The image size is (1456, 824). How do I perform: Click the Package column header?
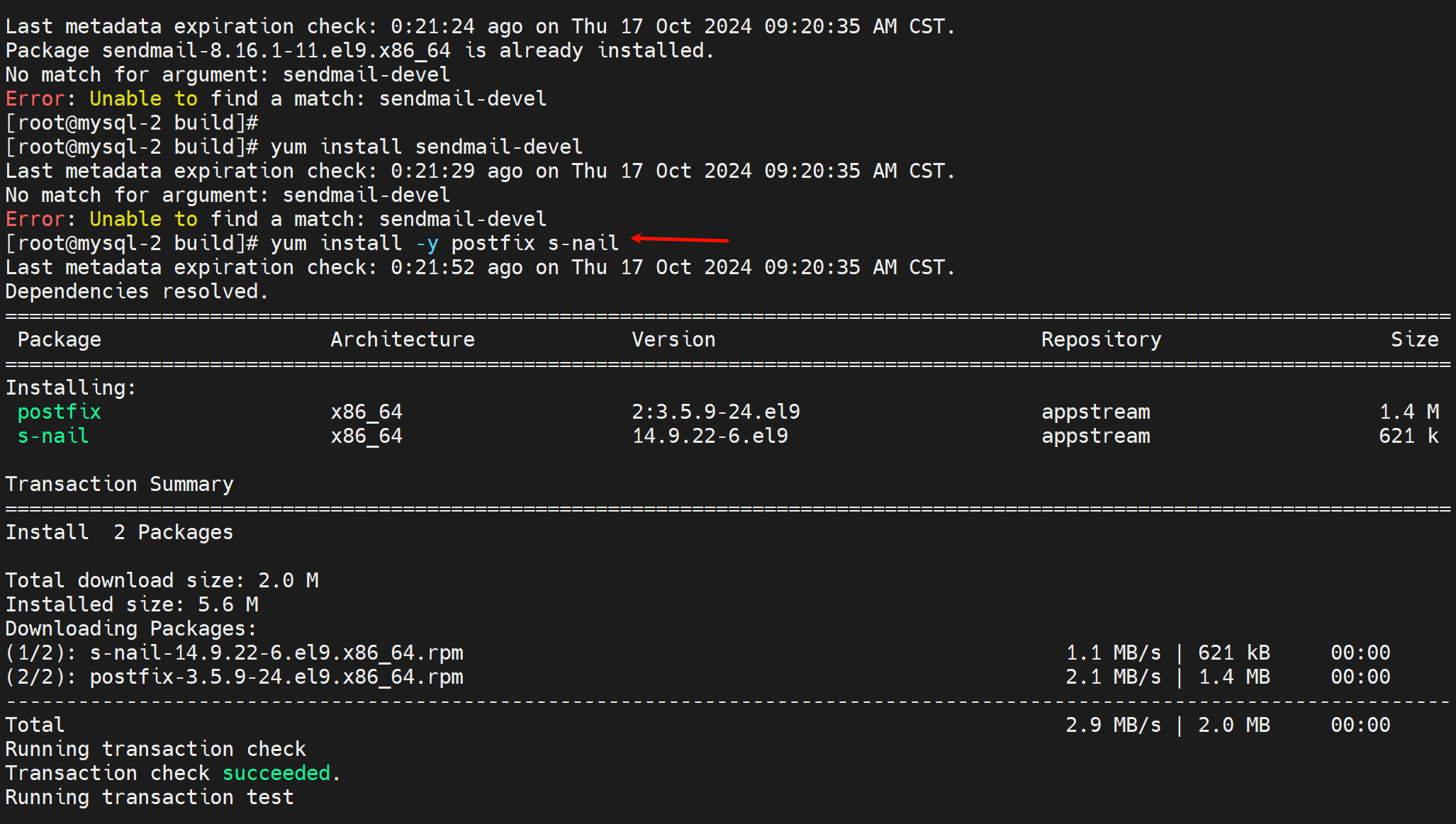(60, 339)
